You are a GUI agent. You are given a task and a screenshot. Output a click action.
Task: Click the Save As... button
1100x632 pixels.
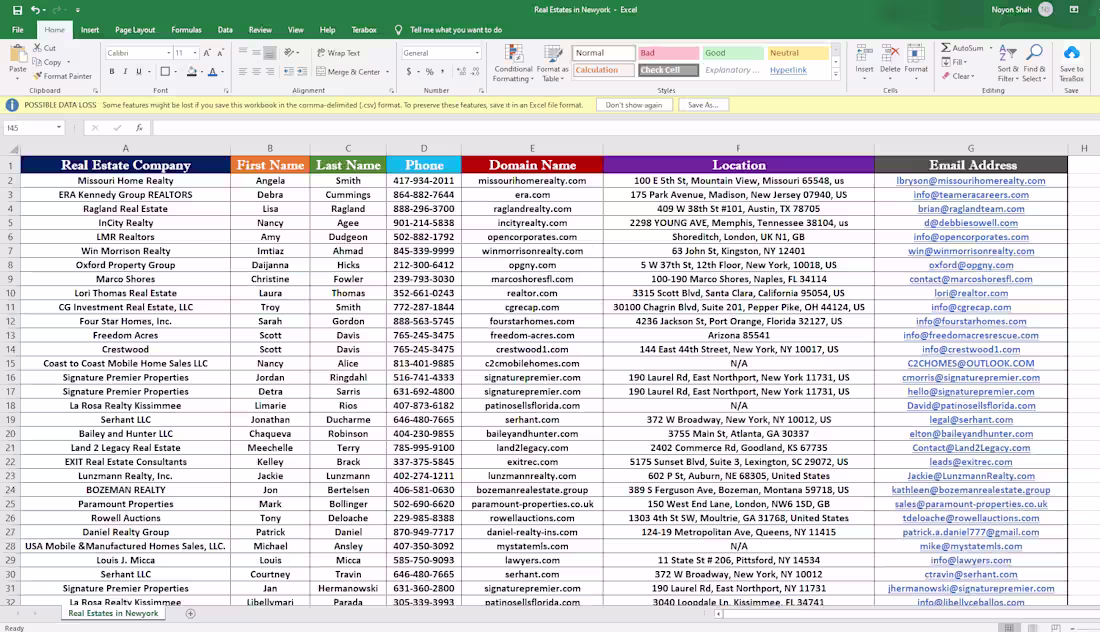[703, 105]
